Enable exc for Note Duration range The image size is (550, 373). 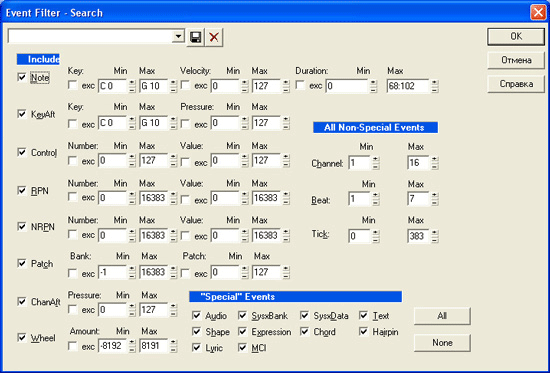pos(300,85)
